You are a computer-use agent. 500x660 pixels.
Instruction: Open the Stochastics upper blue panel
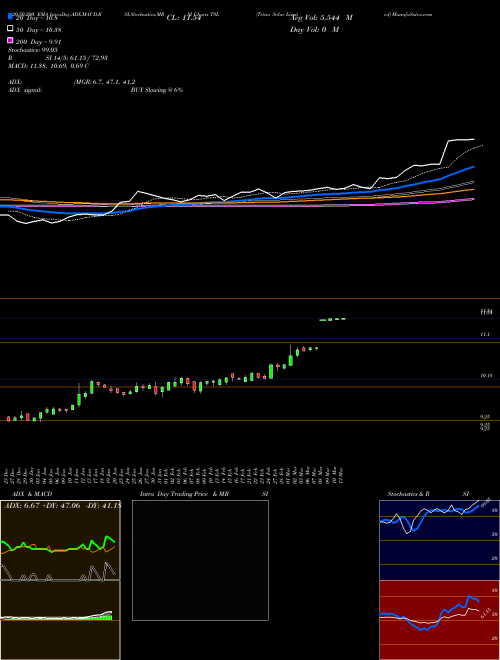pos(439,540)
